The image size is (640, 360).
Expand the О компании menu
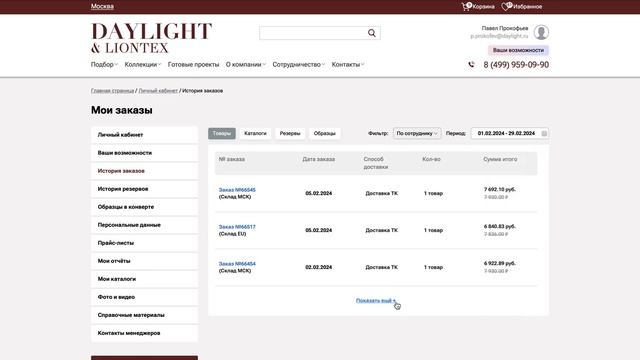pyautogui.click(x=246, y=64)
